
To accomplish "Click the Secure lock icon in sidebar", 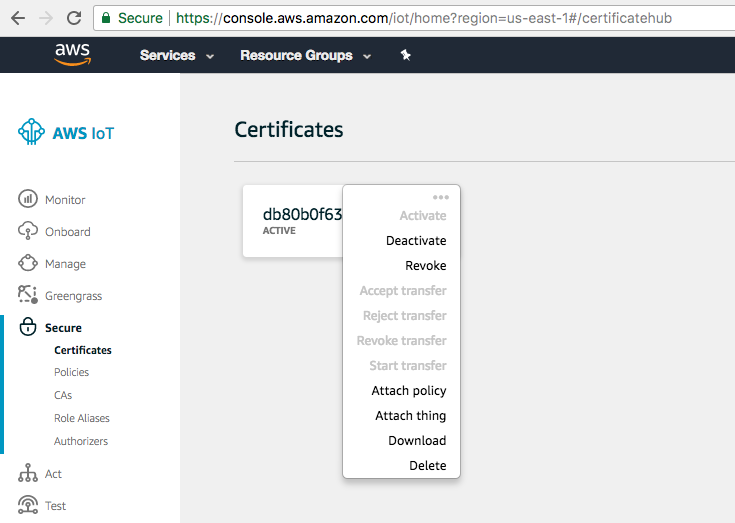I will click(28, 327).
